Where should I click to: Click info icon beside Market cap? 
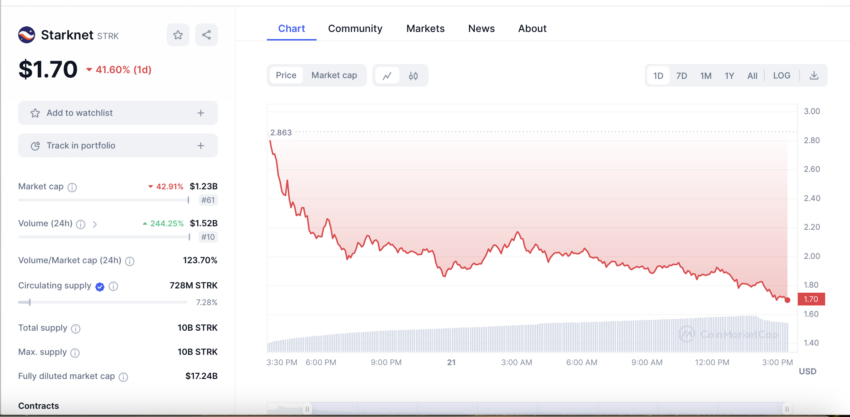(72, 187)
